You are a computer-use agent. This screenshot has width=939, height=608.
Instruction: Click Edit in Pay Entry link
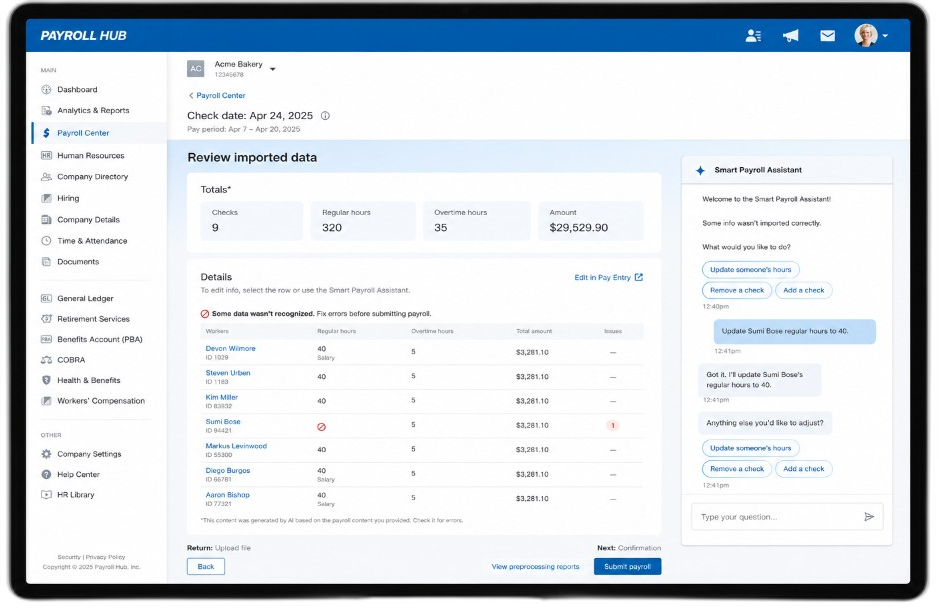click(x=602, y=277)
